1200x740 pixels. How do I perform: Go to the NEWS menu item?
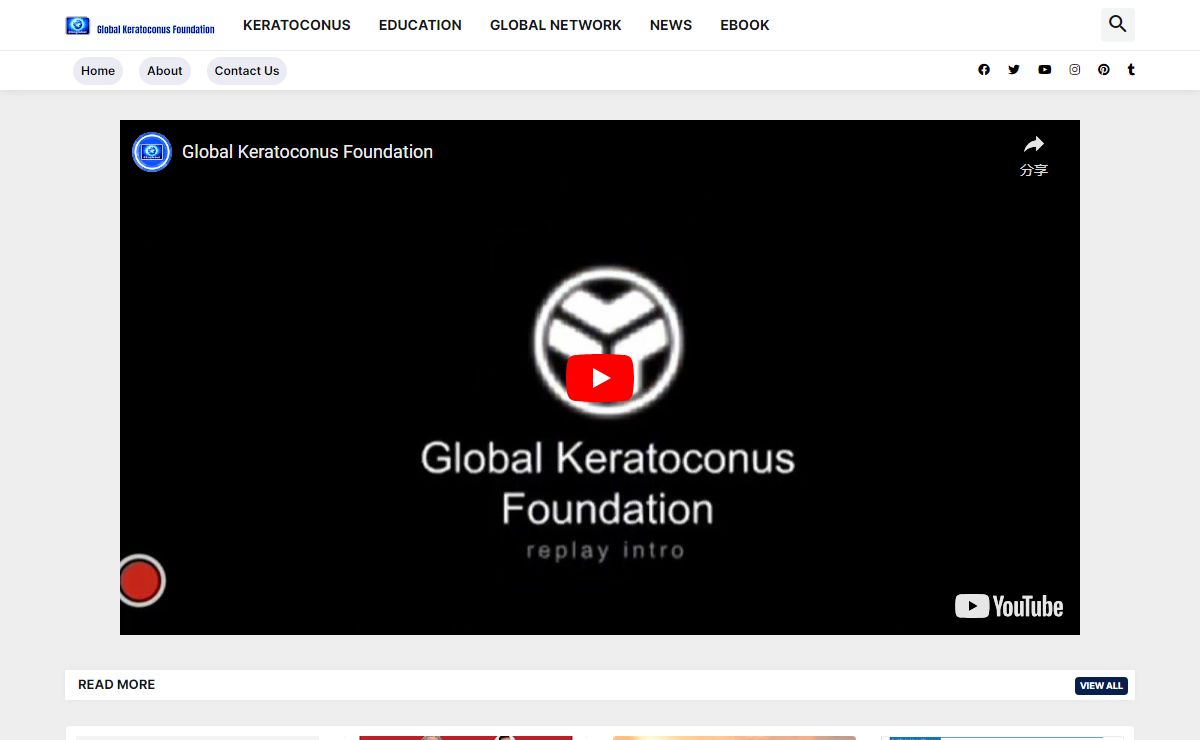[x=671, y=25]
